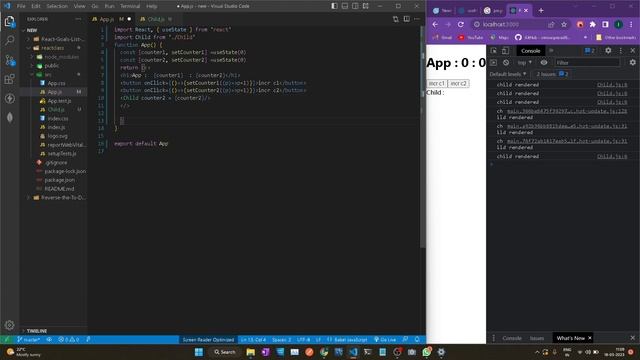Click the Chrome back arrow
This screenshot has height=360, width=640.
pos(435,24)
